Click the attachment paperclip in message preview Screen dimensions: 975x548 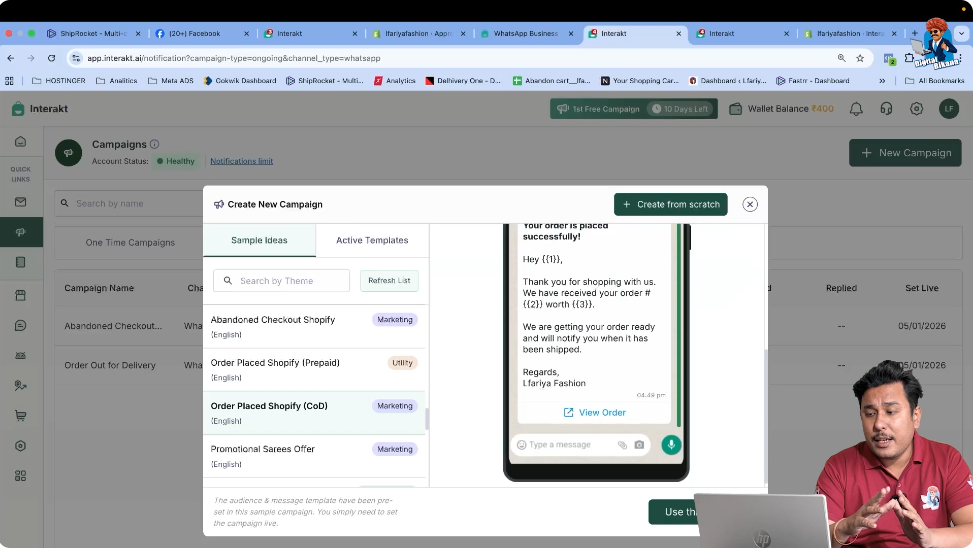pos(622,445)
